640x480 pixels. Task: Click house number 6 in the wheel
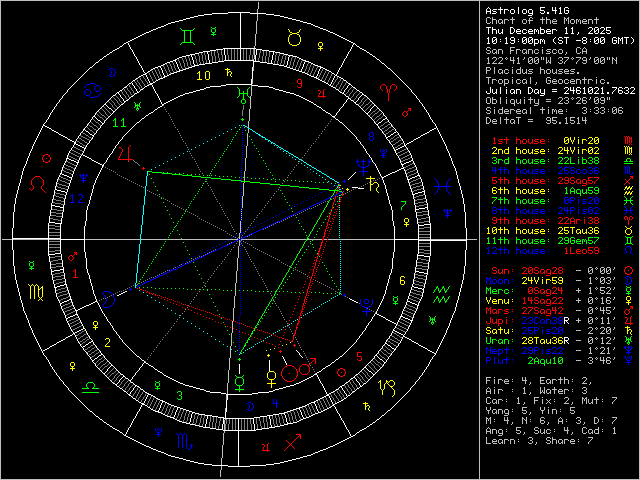[402, 280]
